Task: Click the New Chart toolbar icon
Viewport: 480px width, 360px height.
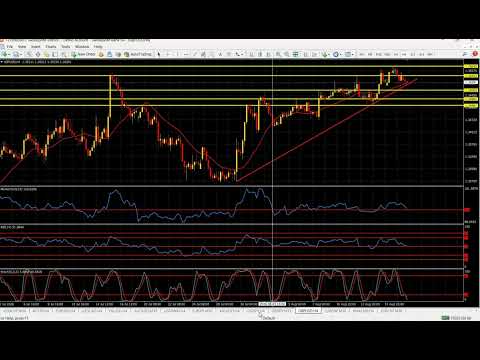Action: coord(5,54)
